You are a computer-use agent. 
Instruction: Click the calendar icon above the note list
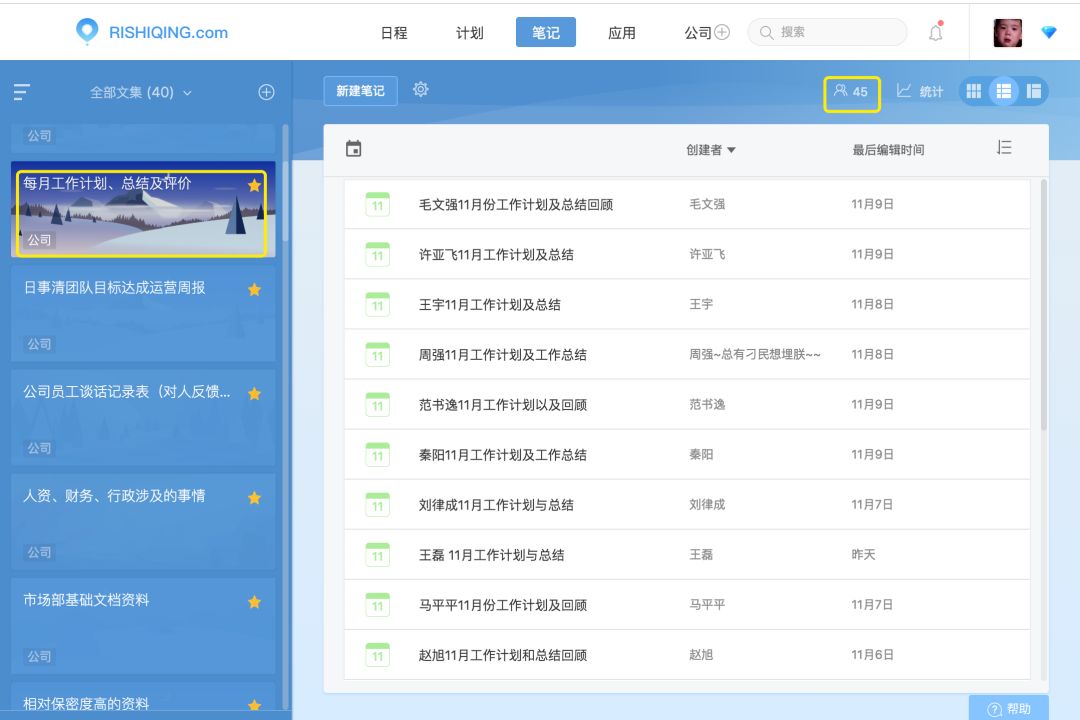(353, 147)
